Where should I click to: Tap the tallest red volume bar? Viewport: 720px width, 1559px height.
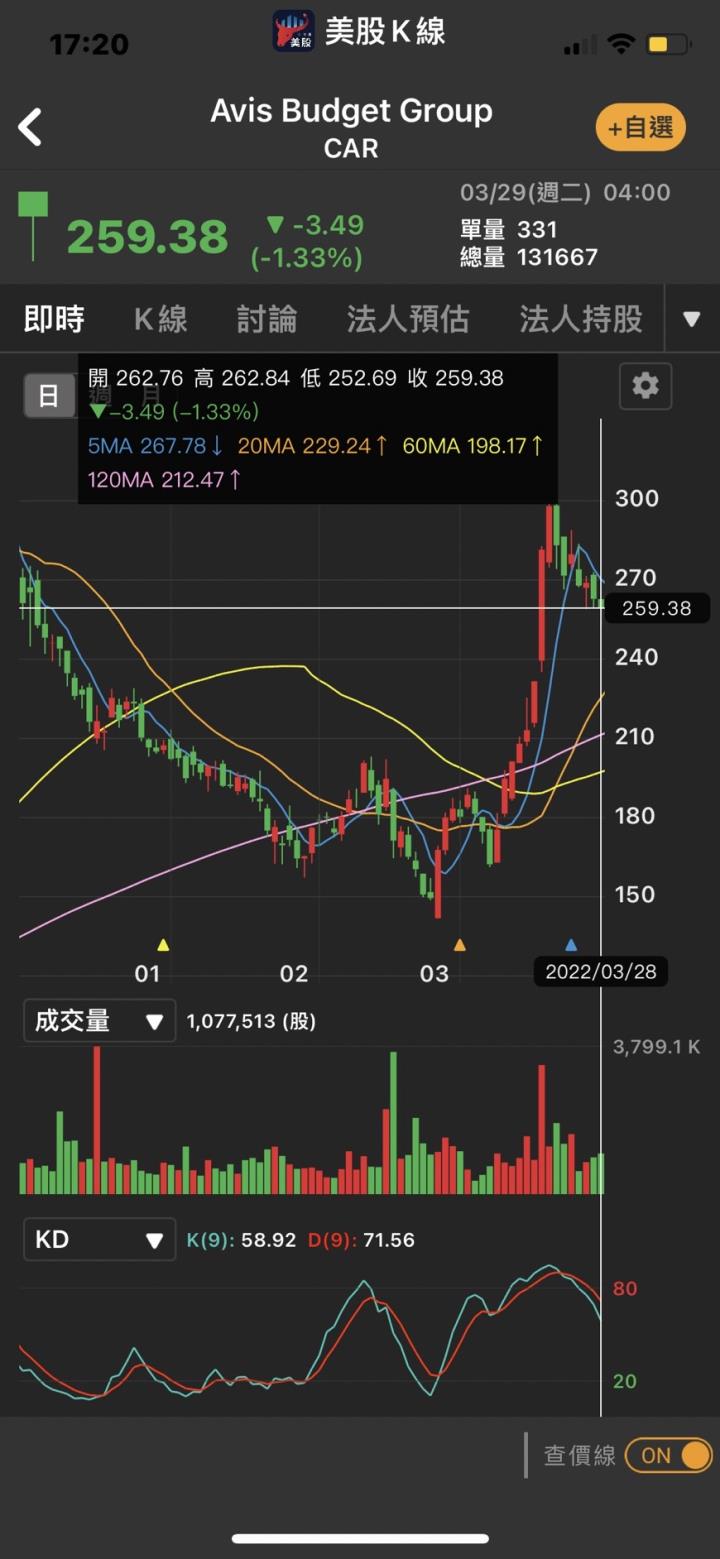pyautogui.click(x=97, y=1120)
